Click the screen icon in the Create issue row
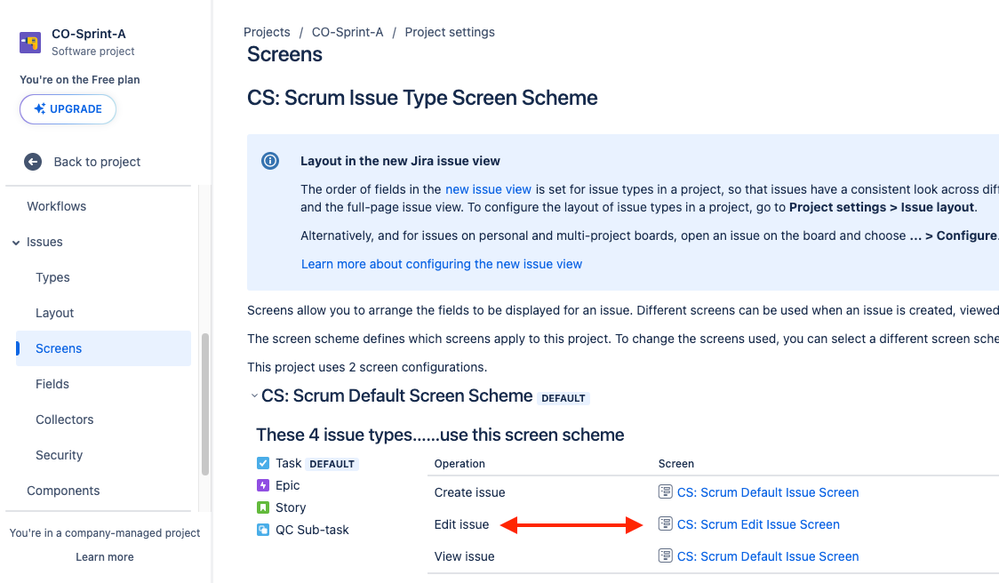Image resolution: width=999 pixels, height=583 pixels. (665, 492)
